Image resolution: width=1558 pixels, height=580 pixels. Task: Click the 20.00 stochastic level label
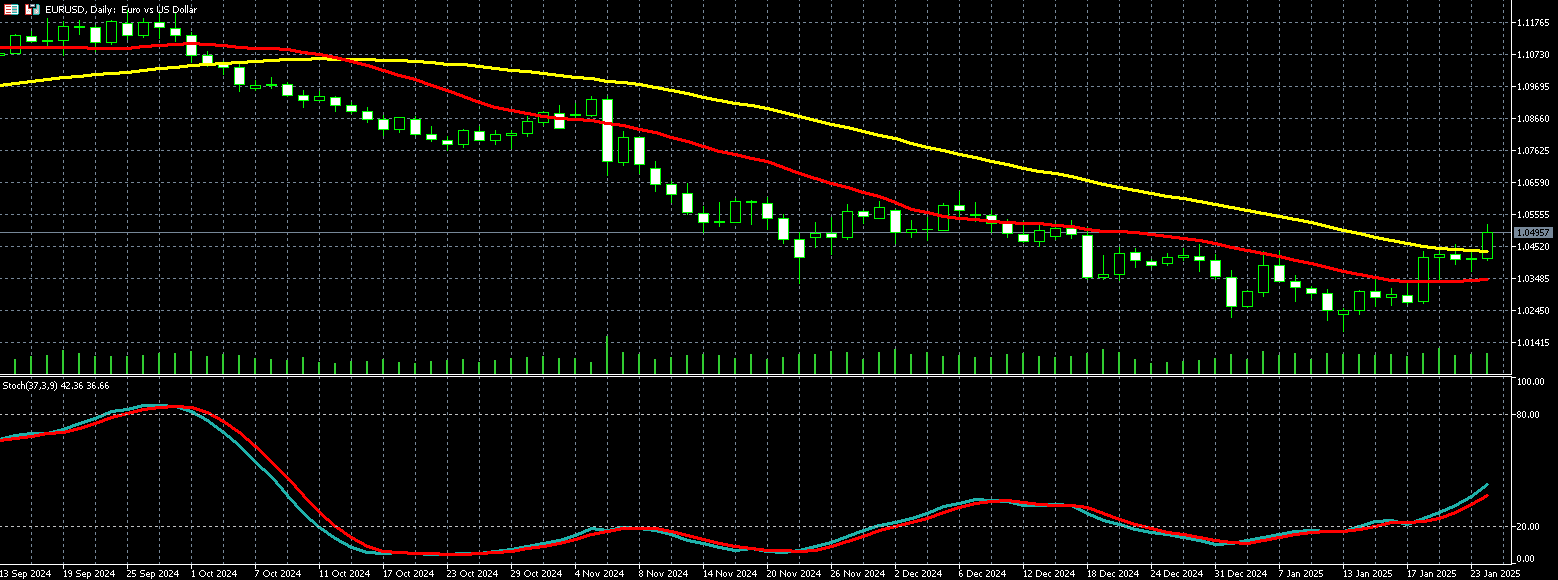point(1529,526)
